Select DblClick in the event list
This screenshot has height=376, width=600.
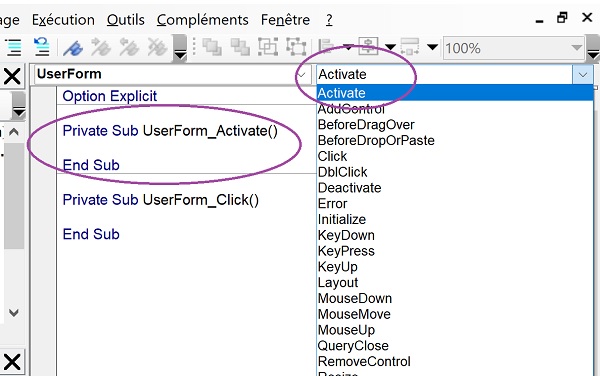tap(455, 172)
